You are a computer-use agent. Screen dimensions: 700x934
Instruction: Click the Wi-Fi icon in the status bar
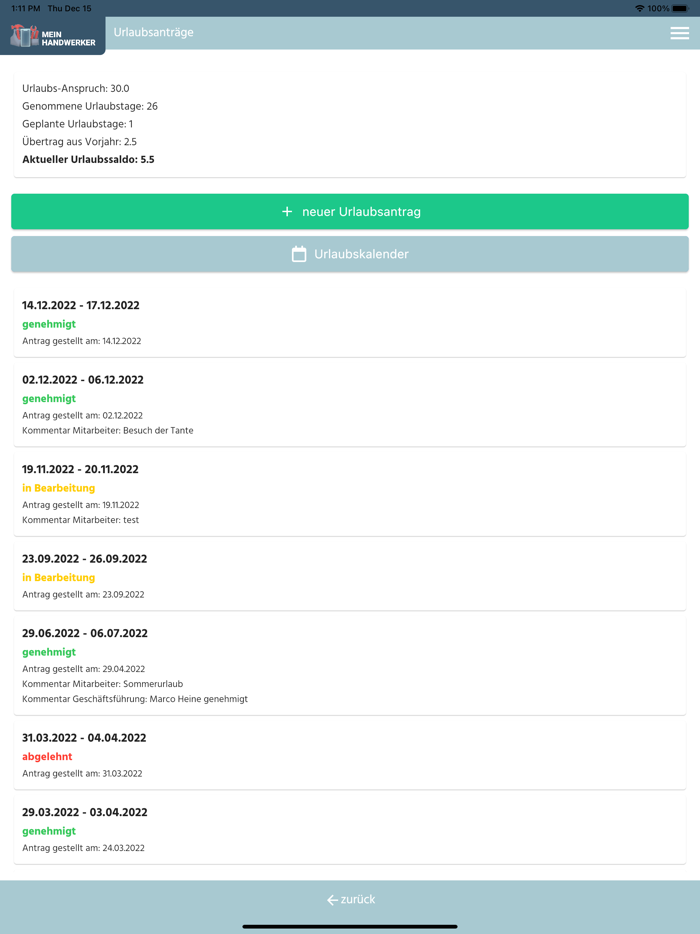point(638,8)
